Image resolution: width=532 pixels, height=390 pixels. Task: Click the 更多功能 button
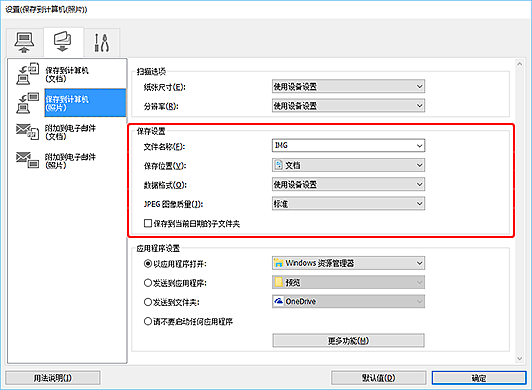pos(348,340)
